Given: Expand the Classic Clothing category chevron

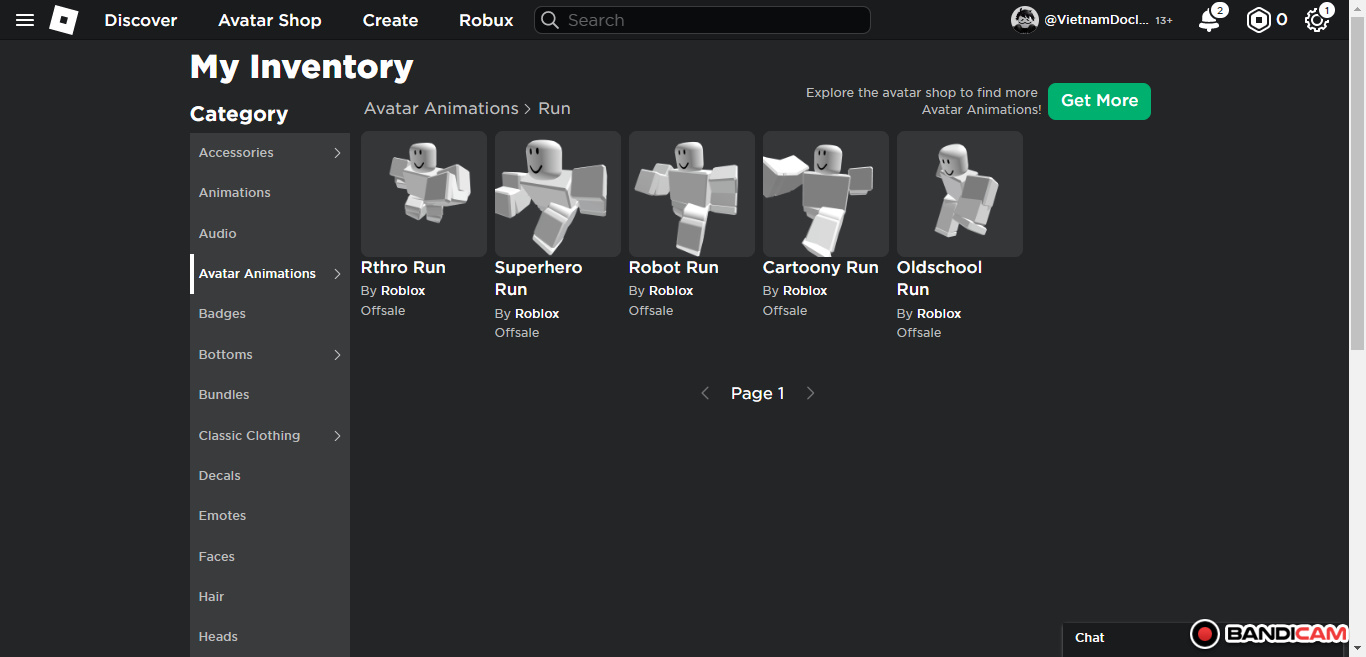Looking at the screenshot, I should click(x=337, y=436).
